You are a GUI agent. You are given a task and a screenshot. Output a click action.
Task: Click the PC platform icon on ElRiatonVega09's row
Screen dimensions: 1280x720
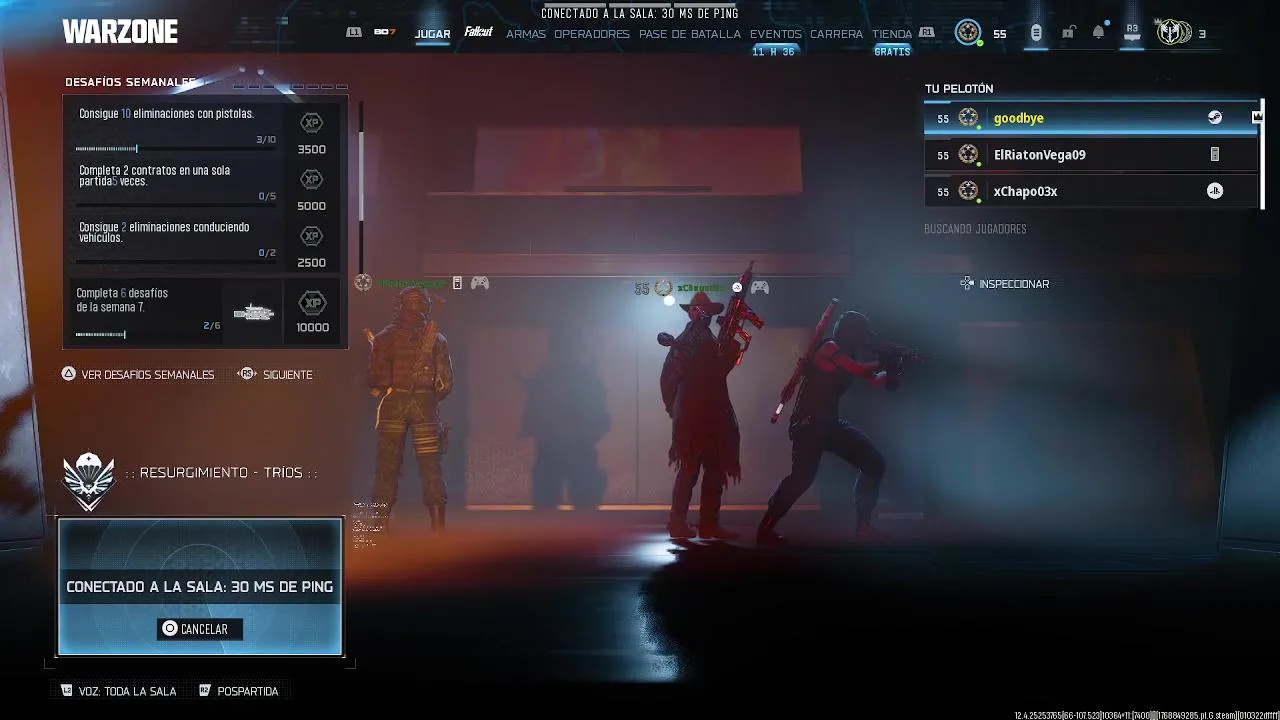pos(1215,155)
